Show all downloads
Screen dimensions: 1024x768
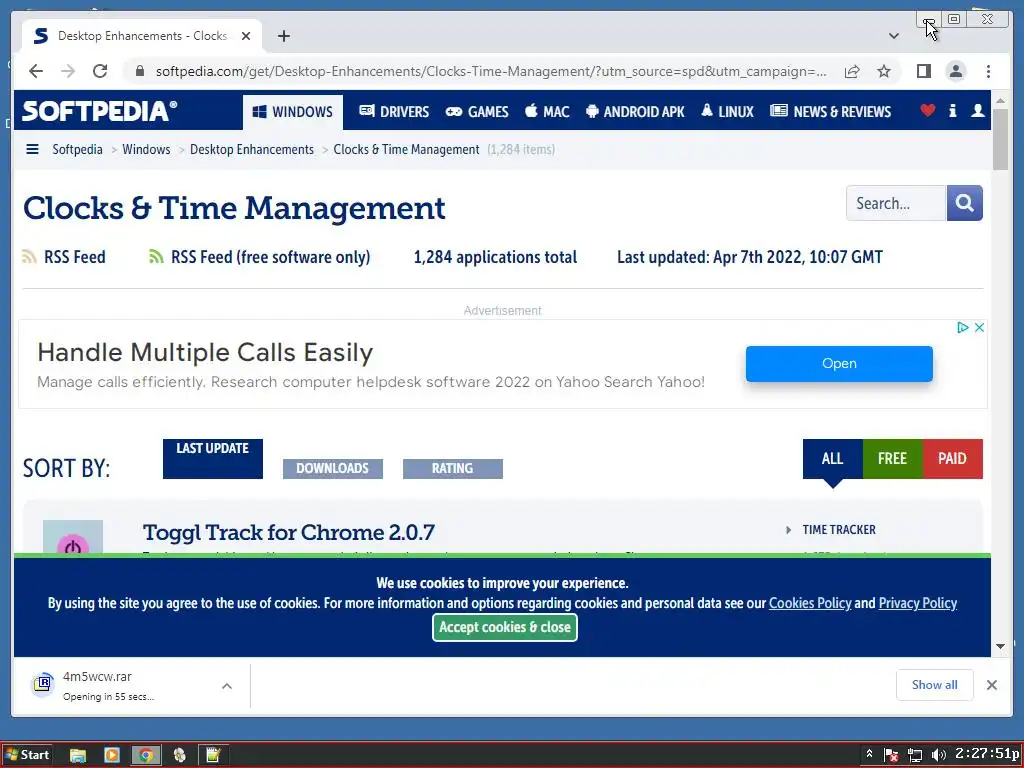[x=935, y=684]
